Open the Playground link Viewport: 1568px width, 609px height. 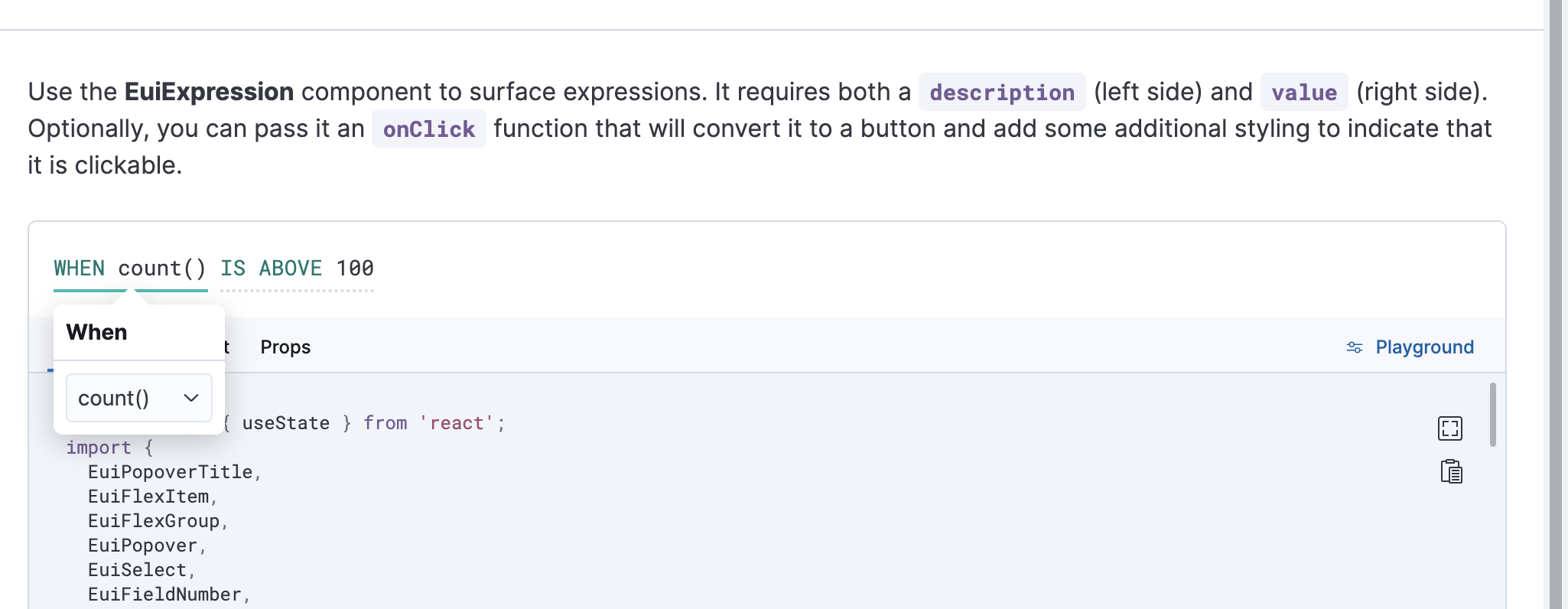click(x=1423, y=347)
